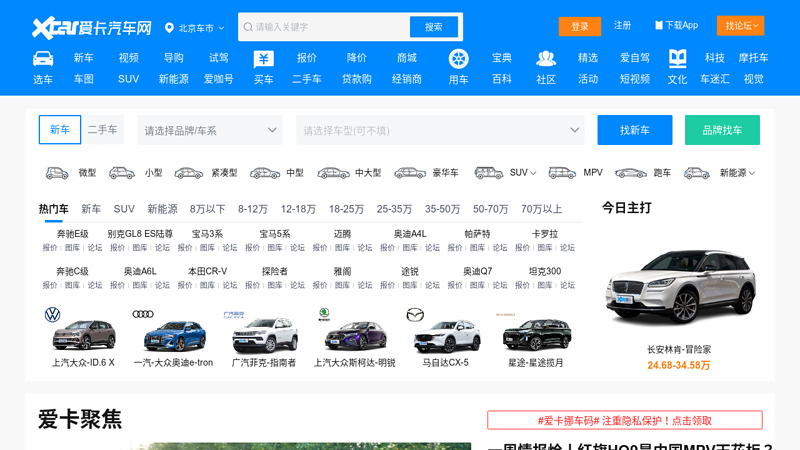Select the 微型 car type icon
This screenshot has height=450, width=800.
click(57, 173)
